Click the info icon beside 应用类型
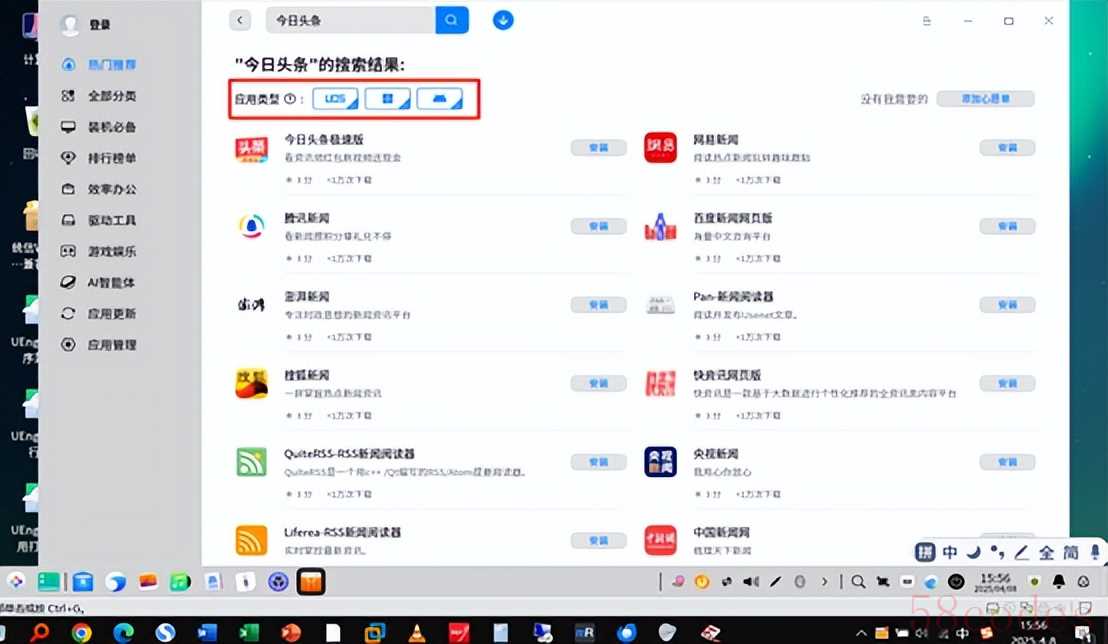This screenshot has height=644, width=1108. click(290, 99)
